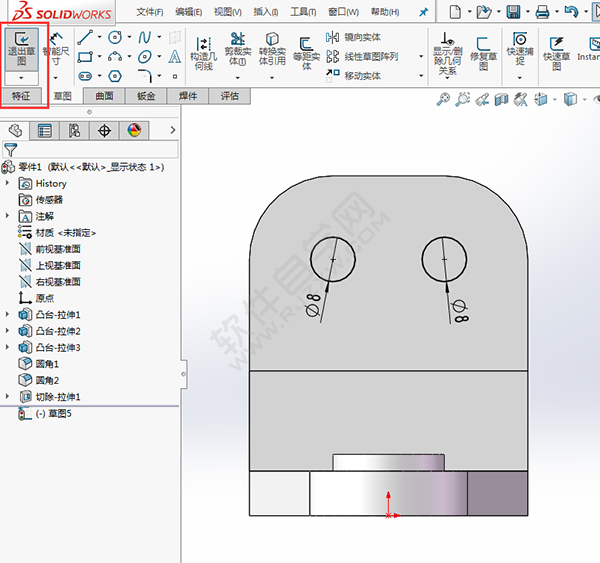Open the FeatureManager design tree tab
Image resolution: width=600 pixels, height=563 pixels.
click(x=15, y=131)
